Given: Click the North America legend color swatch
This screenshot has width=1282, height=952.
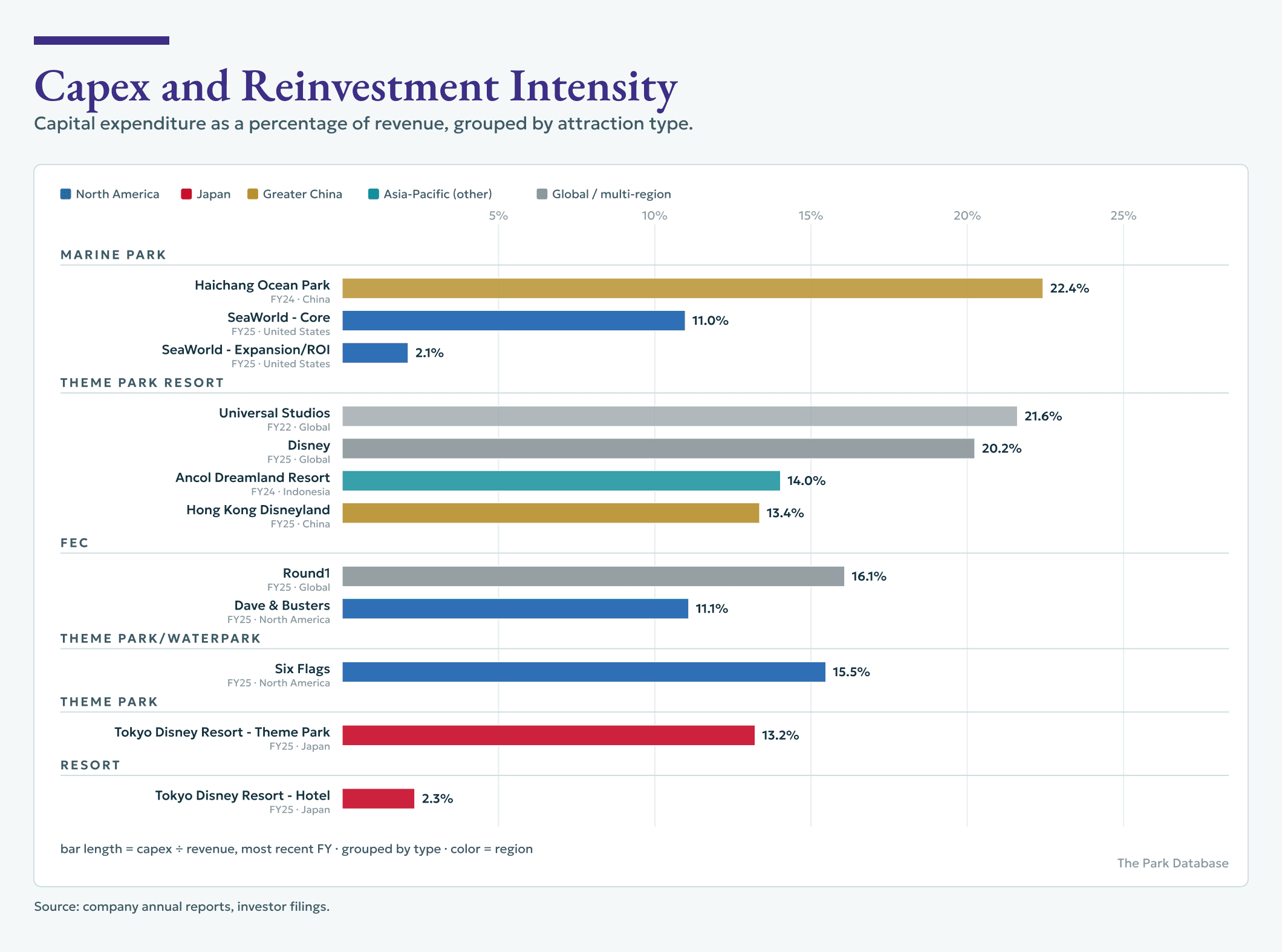Looking at the screenshot, I should point(66,194).
